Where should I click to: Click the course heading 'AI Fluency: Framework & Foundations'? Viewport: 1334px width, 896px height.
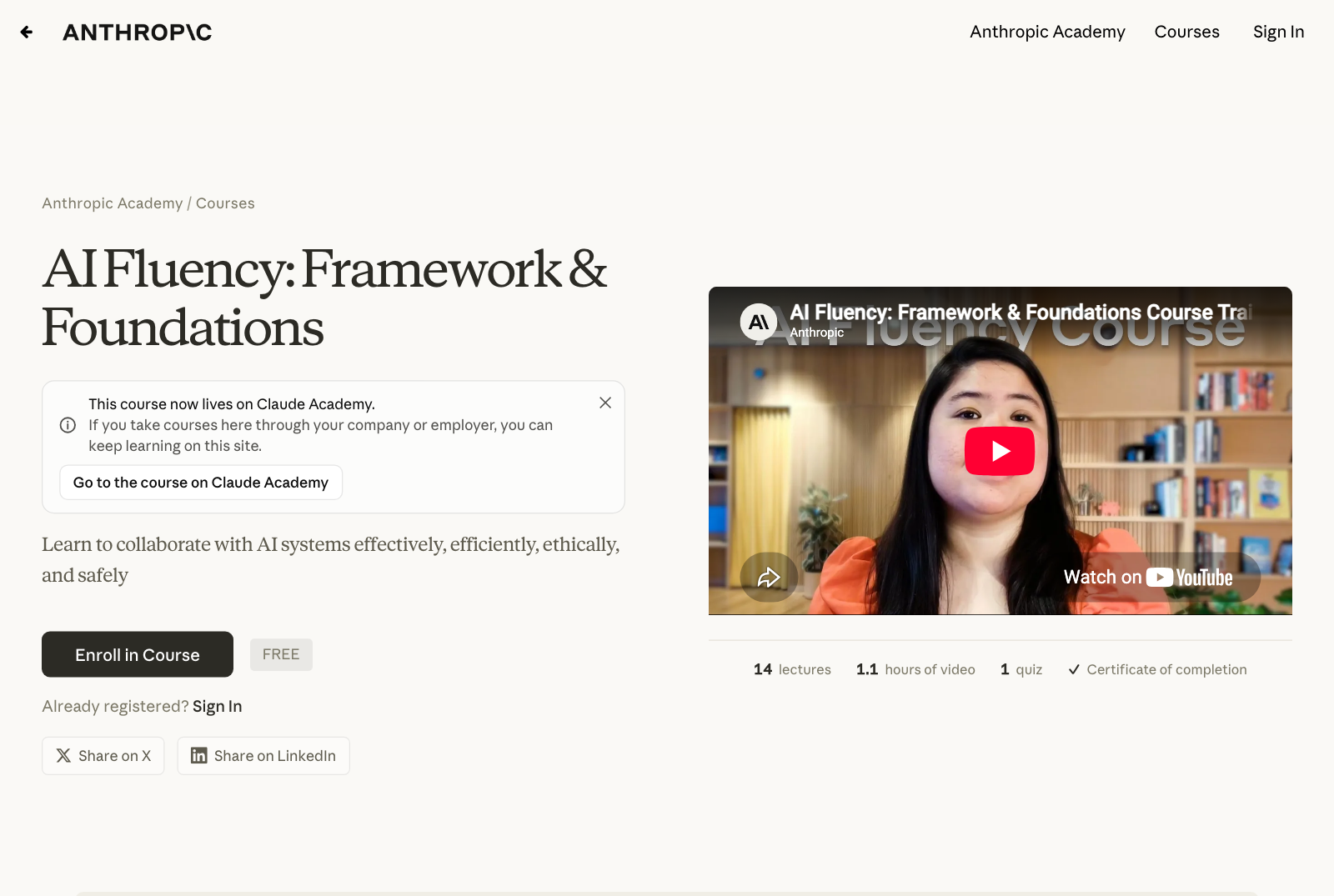click(324, 298)
